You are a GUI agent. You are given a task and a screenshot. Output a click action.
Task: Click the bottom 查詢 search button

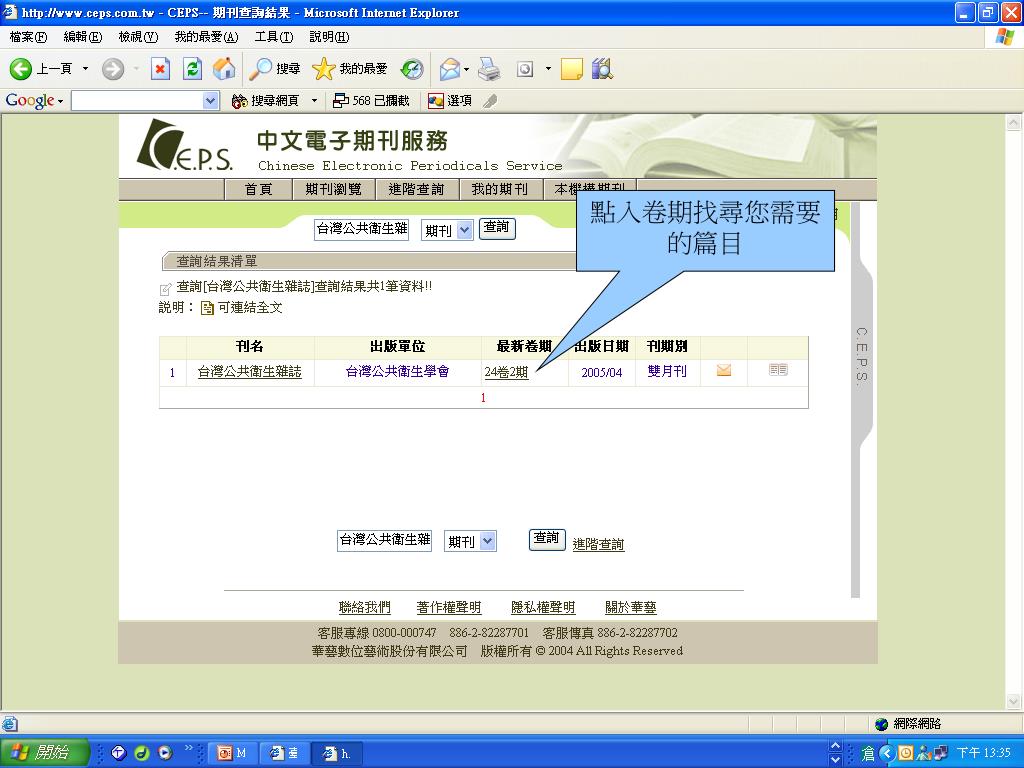point(547,539)
